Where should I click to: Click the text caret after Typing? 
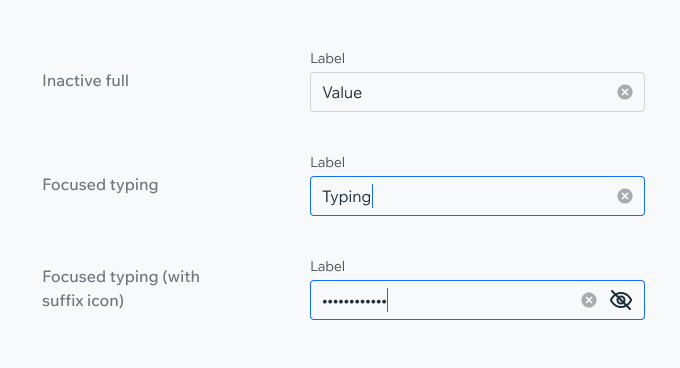(x=373, y=196)
